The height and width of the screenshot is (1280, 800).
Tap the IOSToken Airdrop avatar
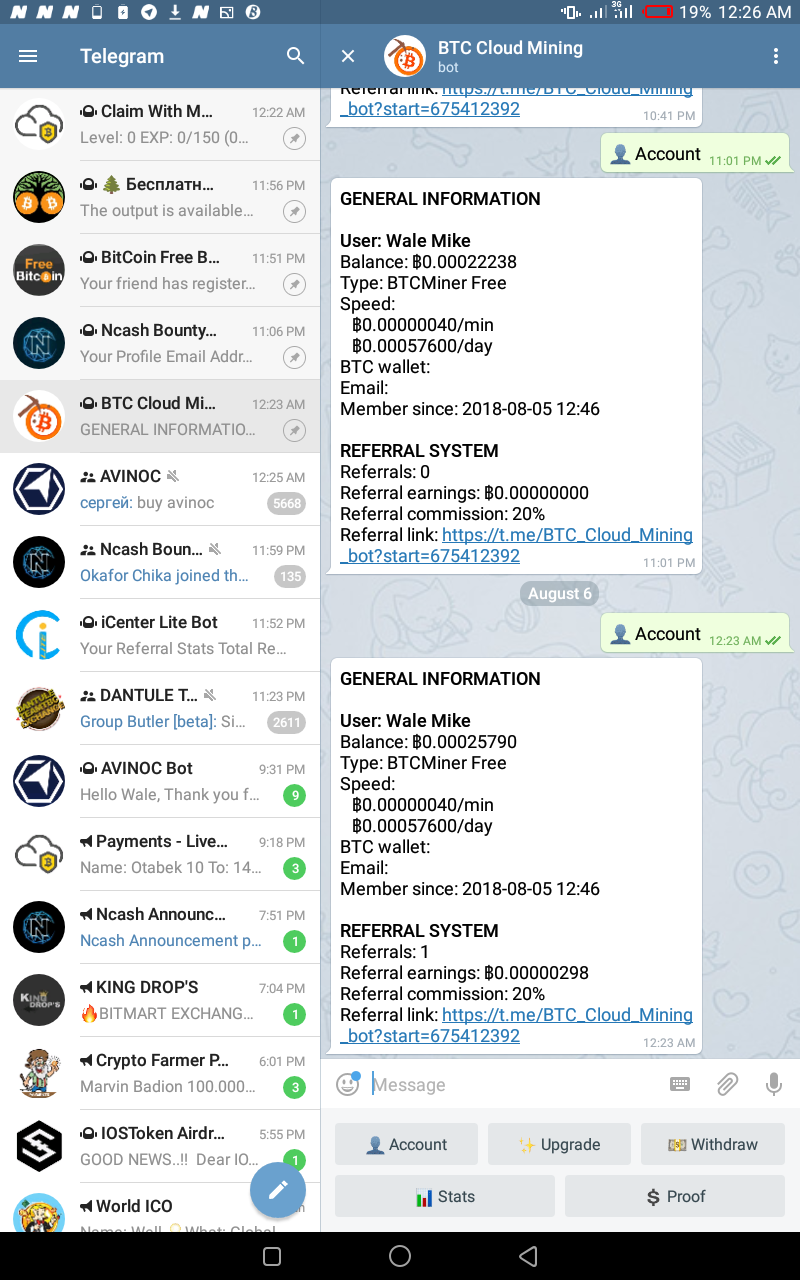(39, 1146)
